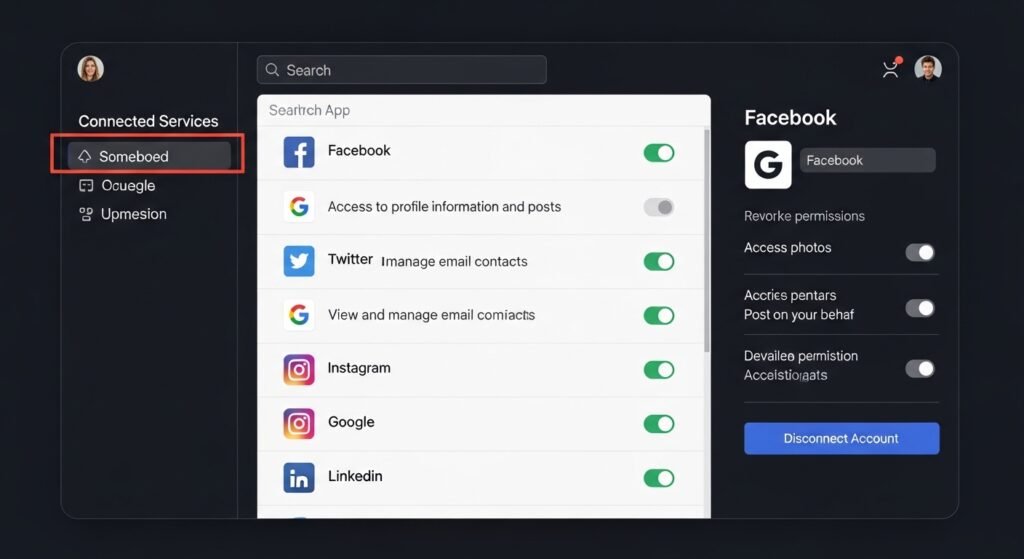Turn off the Facebook toggle in the list
The image size is (1024, 559).
[x=658, y=153]
